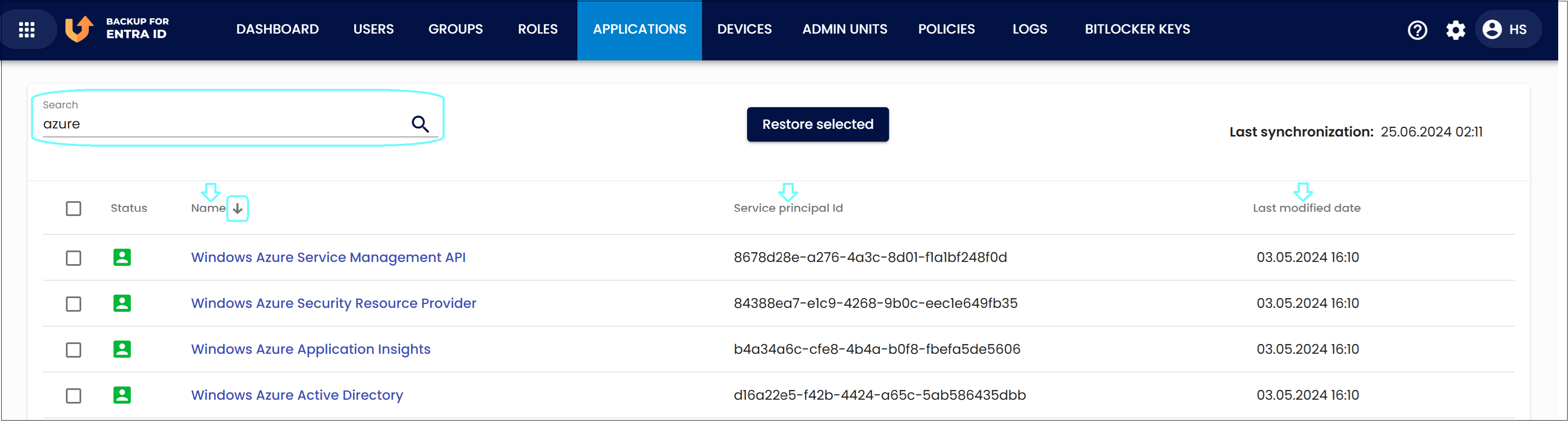Viewport: 1568px width, 421px height.
Task: Open Windows Azure Service Management API link
Action: [328, 257]
